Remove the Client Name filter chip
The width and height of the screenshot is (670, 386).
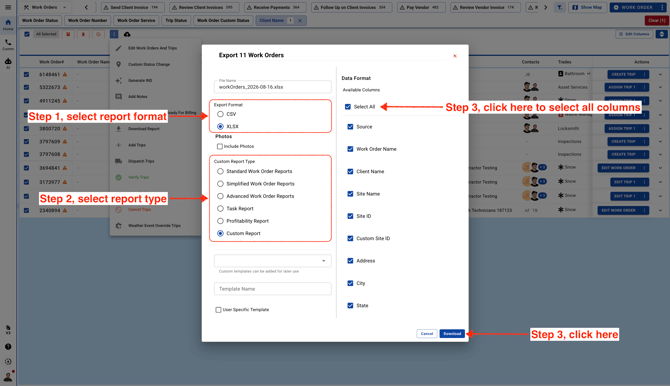(300, 21)
